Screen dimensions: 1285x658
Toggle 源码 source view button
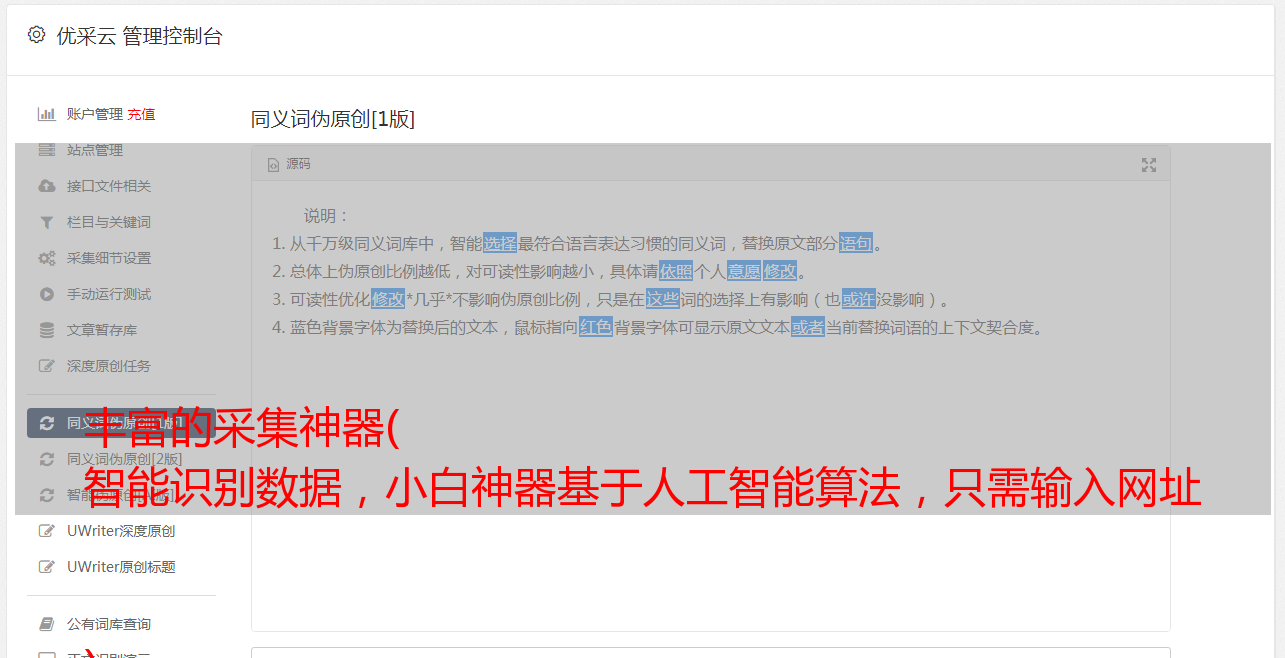click(289, 164)
